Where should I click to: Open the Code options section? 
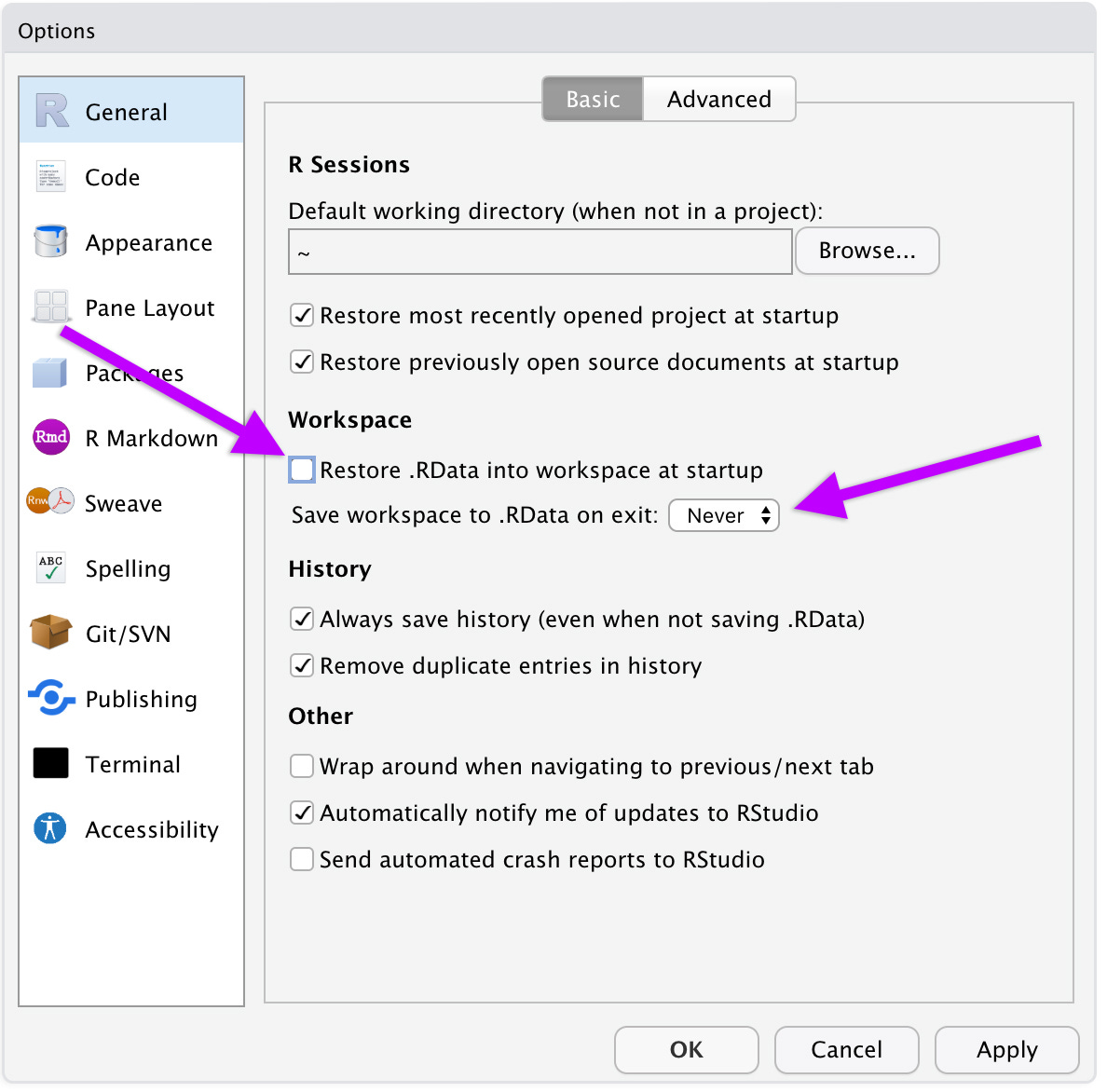(131, 176)
